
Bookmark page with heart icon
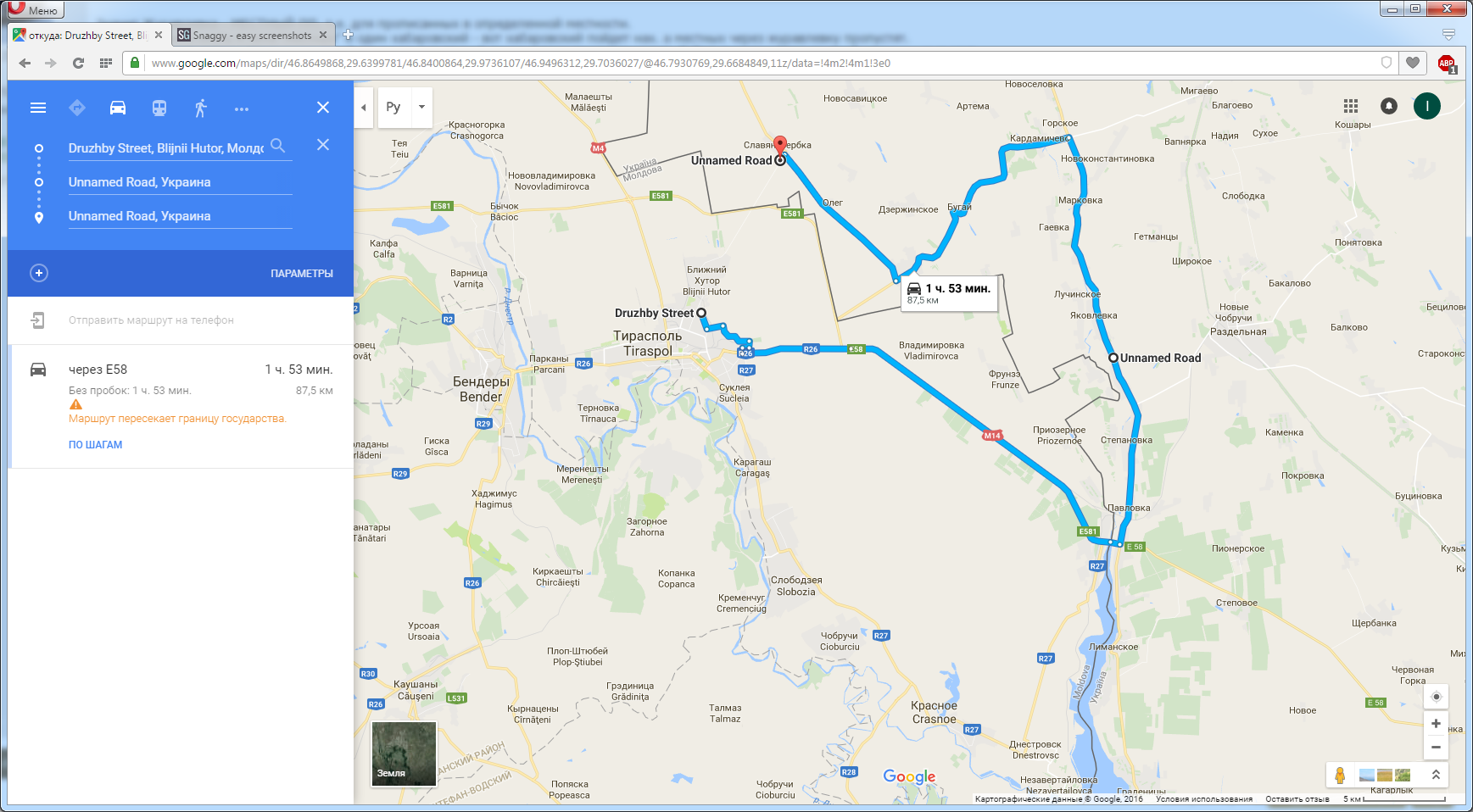(1413, 63)
